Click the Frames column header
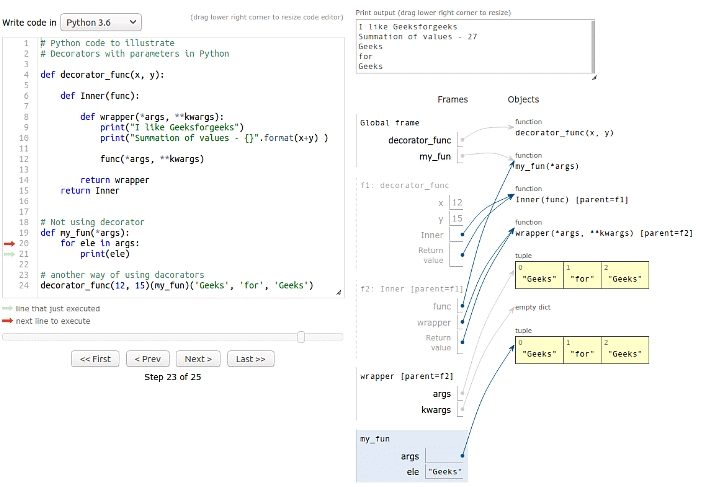 [452, 100]
